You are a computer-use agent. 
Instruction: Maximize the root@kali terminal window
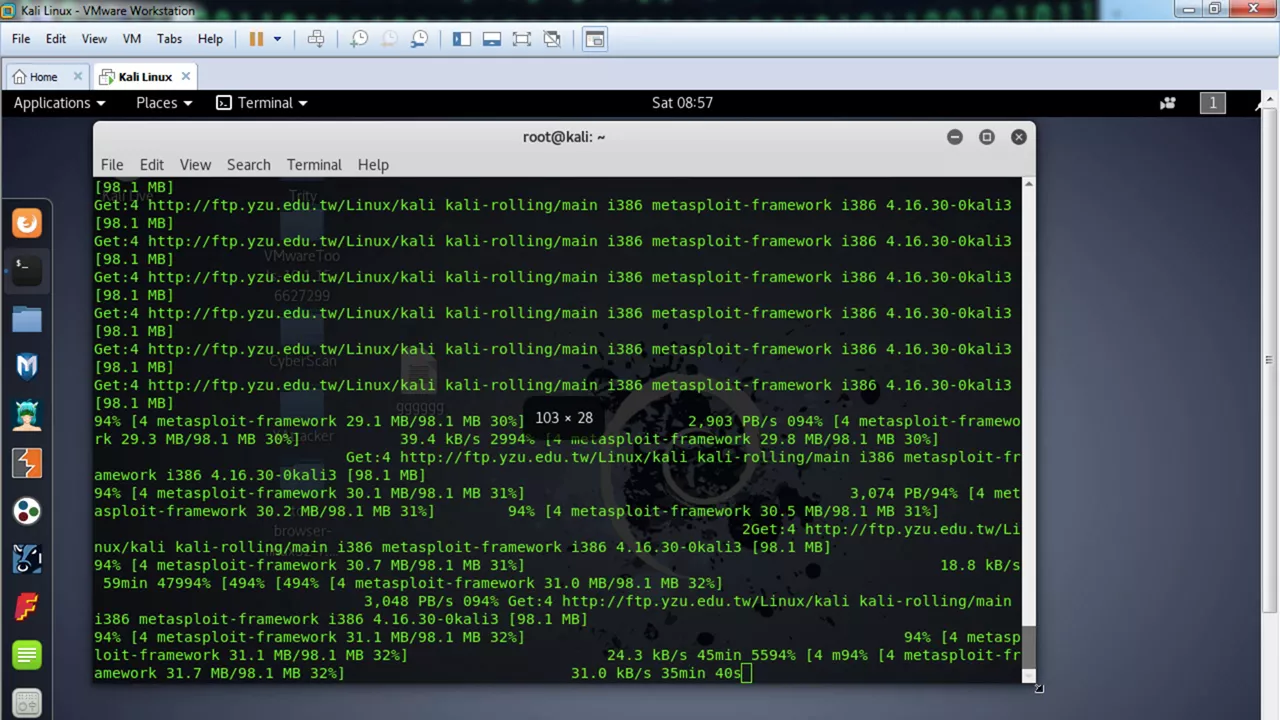click(987, 137)
